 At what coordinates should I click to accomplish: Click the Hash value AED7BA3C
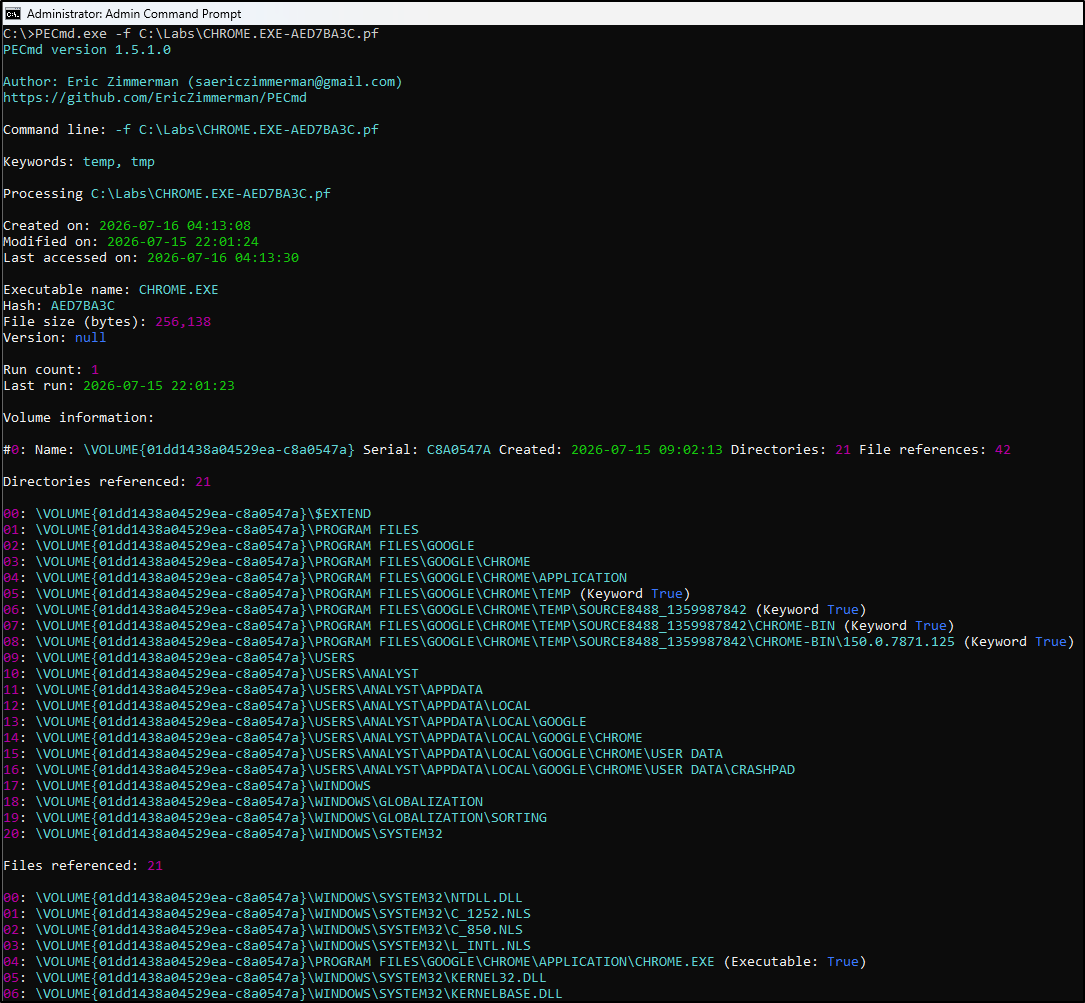(82, 305)
